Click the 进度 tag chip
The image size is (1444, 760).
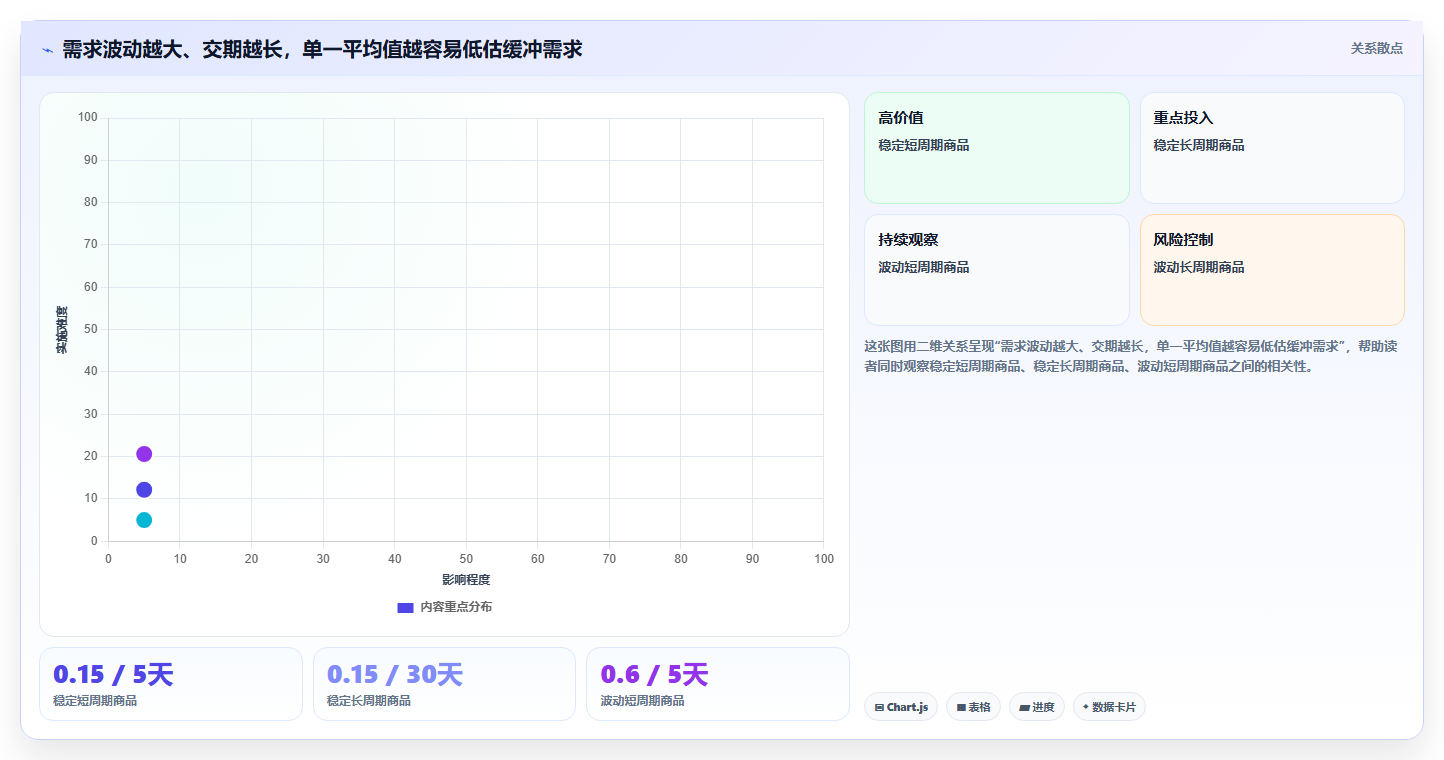point(1037,707)
